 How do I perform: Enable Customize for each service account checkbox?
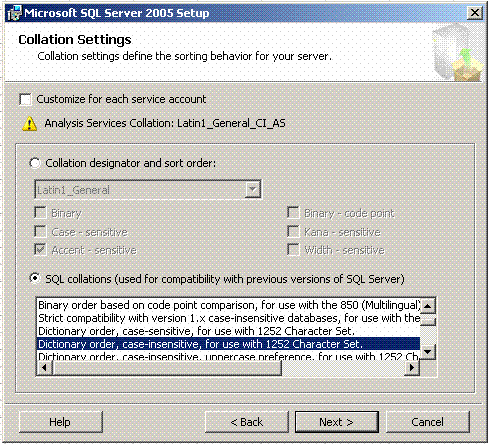[x=25, y=99]
